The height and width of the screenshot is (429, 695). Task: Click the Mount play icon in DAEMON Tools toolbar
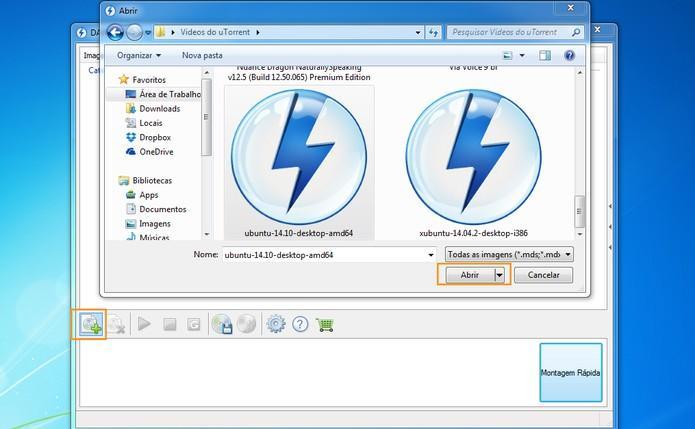144,324
